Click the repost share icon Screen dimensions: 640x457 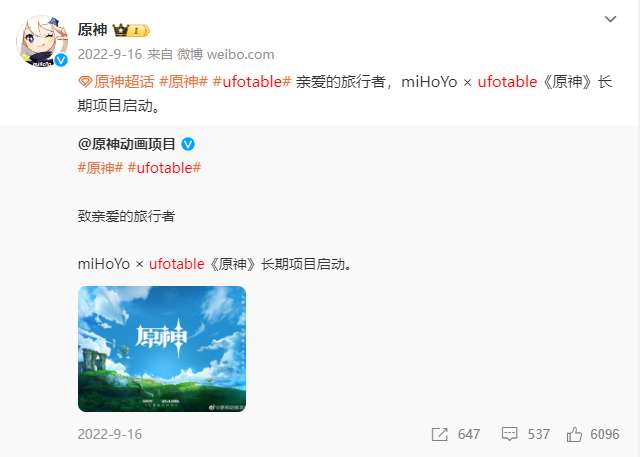coord(440,434)
